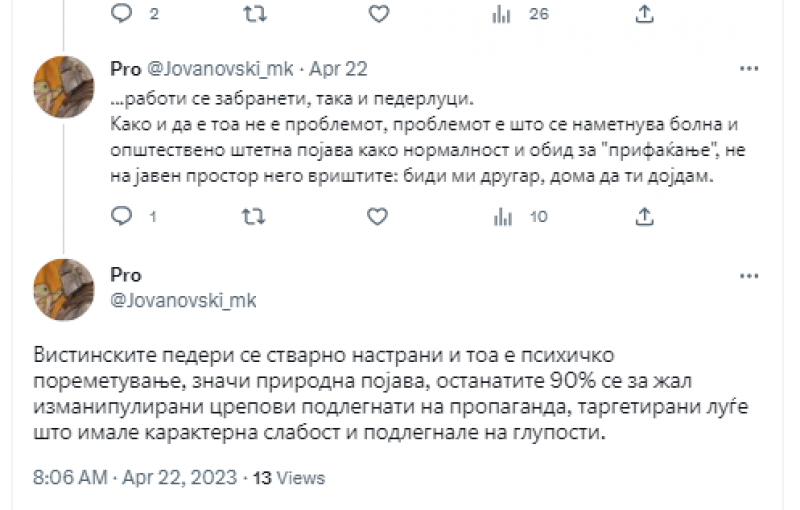This screenshot has width=800, height=510.
Task: Open more options on the main 8:06 AM tweet
Action: [748, 275]
